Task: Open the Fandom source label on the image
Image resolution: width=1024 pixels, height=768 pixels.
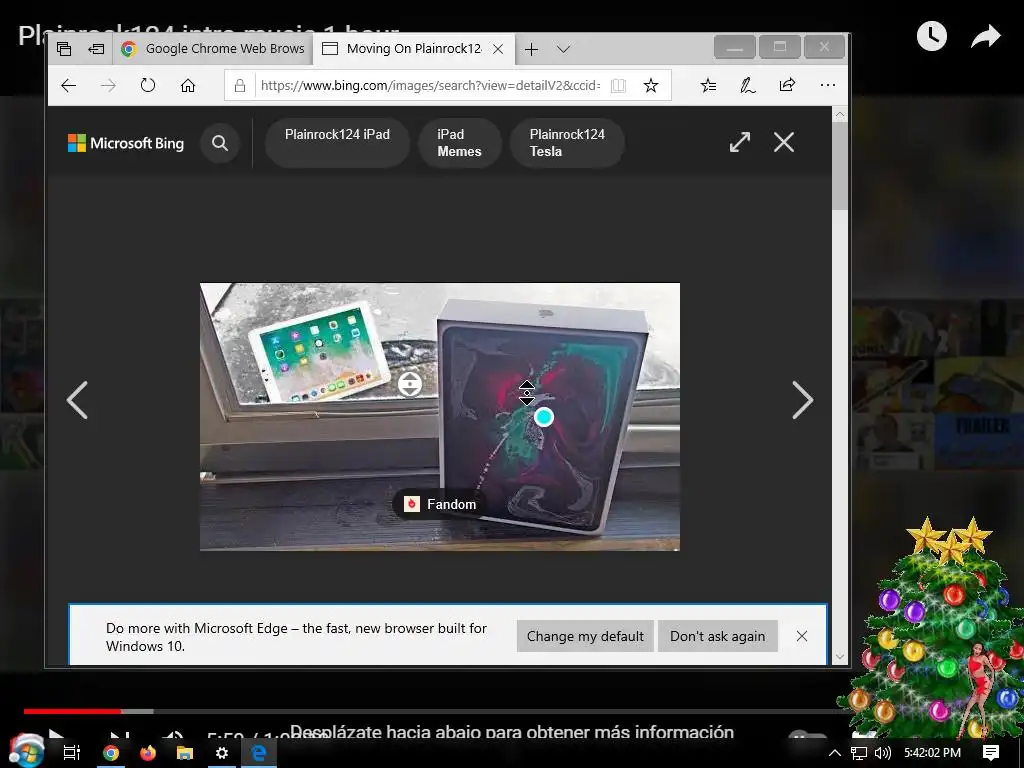Action: click(x=440, y=504)
